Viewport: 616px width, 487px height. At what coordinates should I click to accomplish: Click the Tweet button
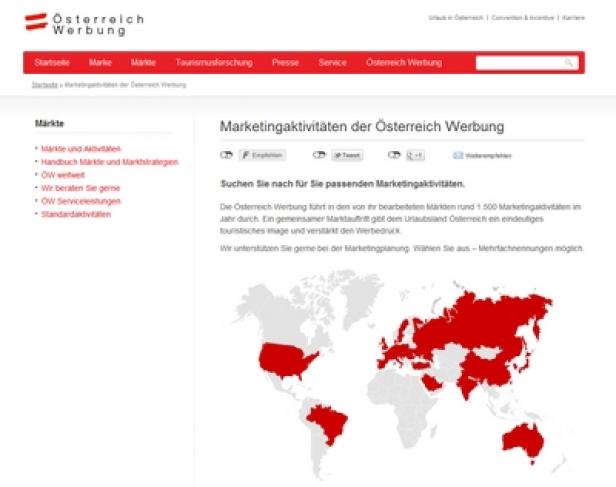click(x=347, y=155)
